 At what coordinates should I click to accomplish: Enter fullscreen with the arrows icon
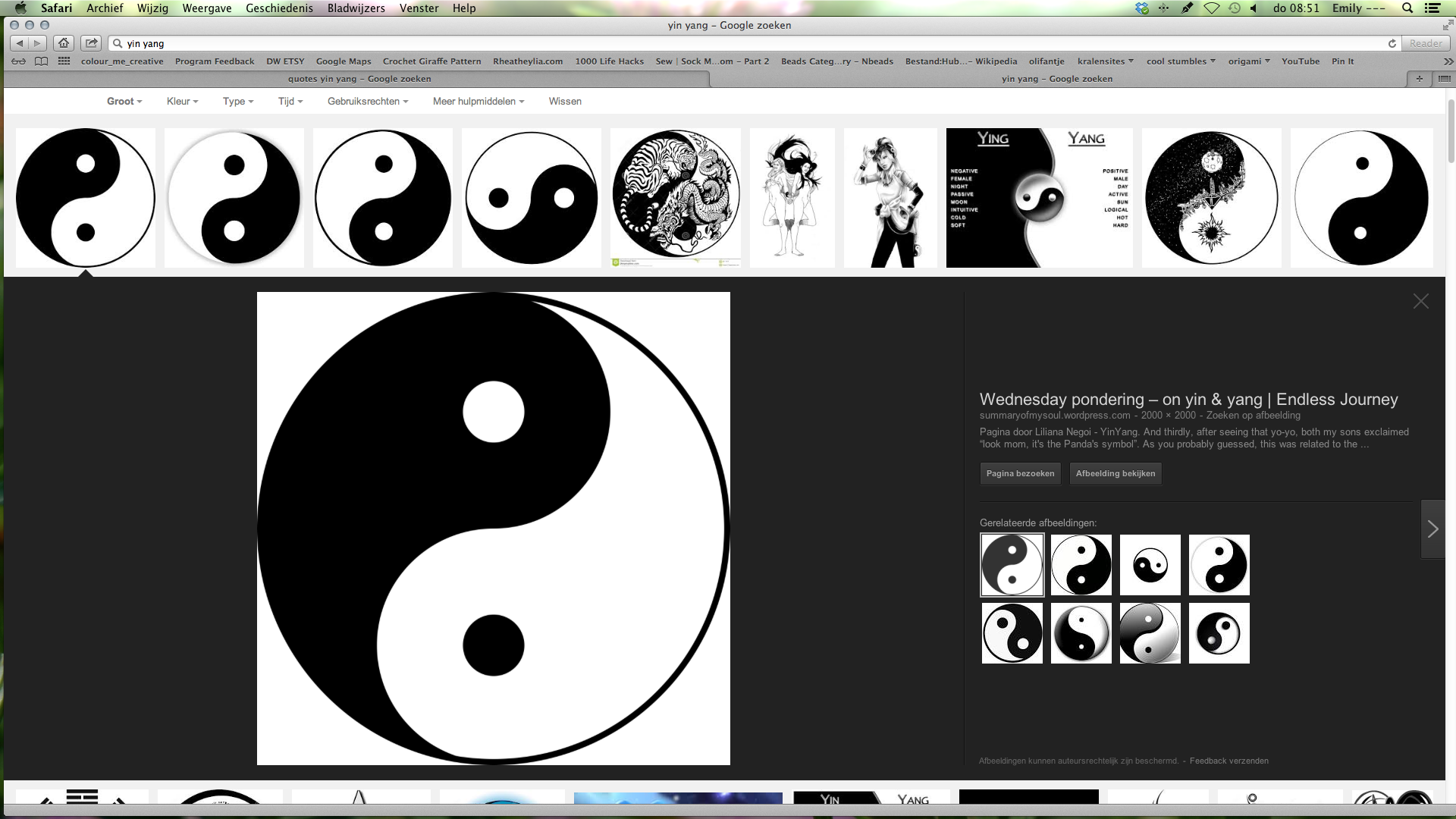1448,25
